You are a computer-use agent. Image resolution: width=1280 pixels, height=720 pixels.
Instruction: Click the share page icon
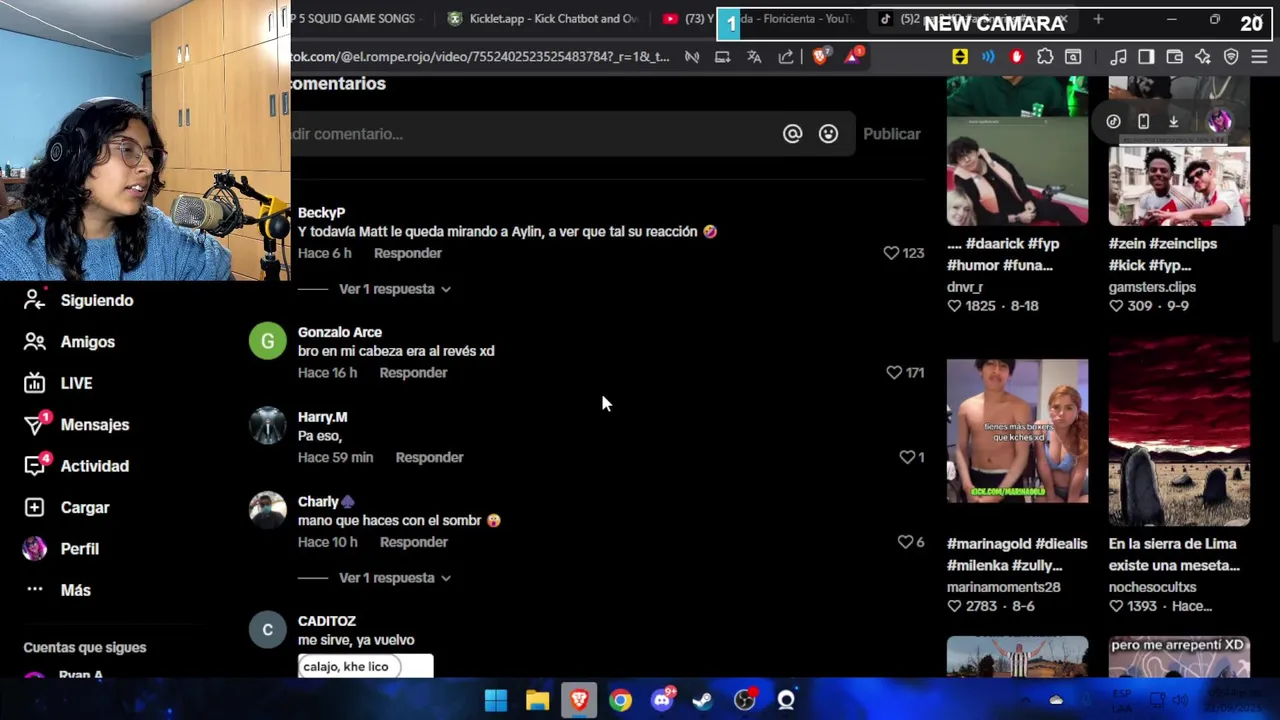coord(786,57)
